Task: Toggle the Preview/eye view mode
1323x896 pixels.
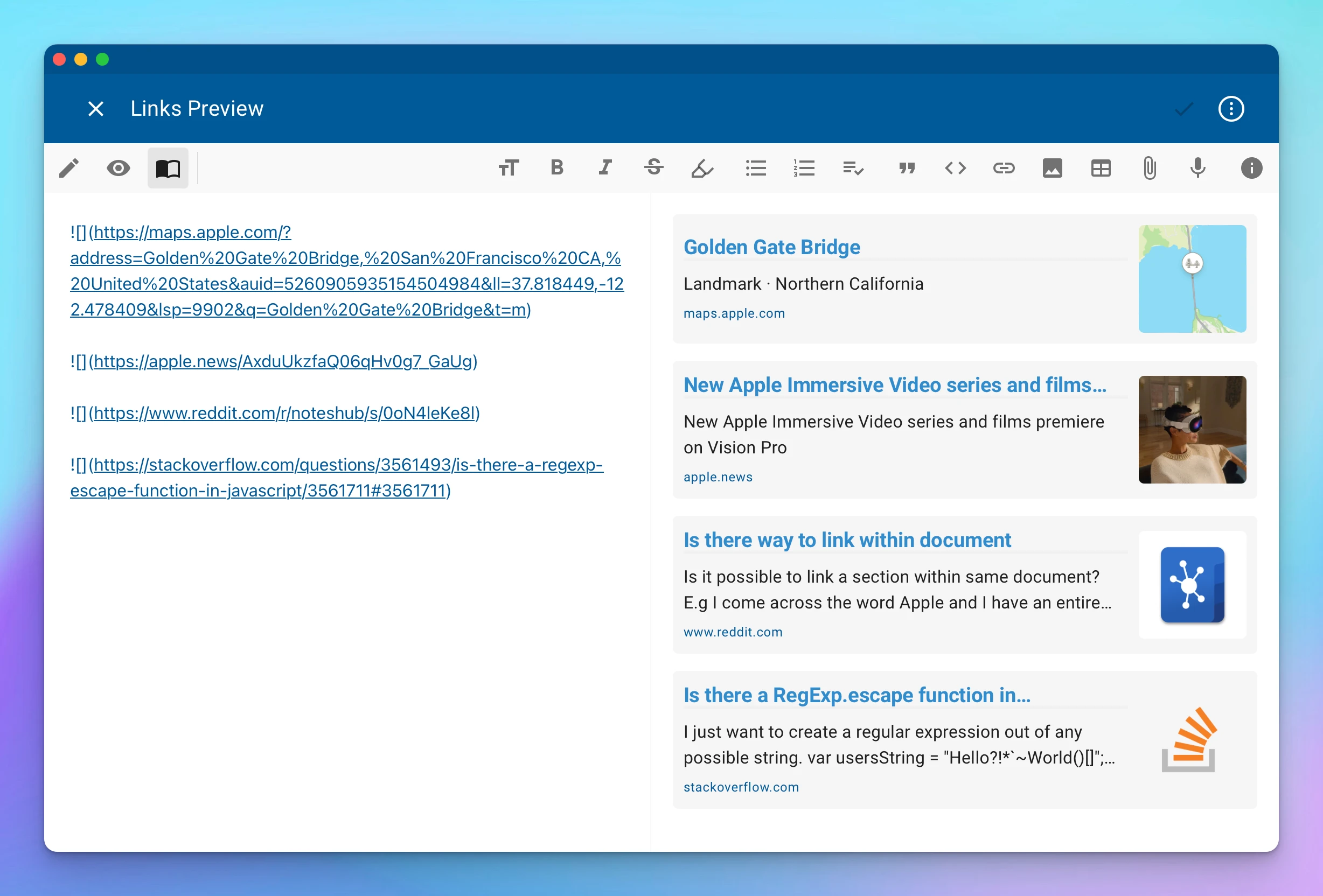Action: (119, 168)
